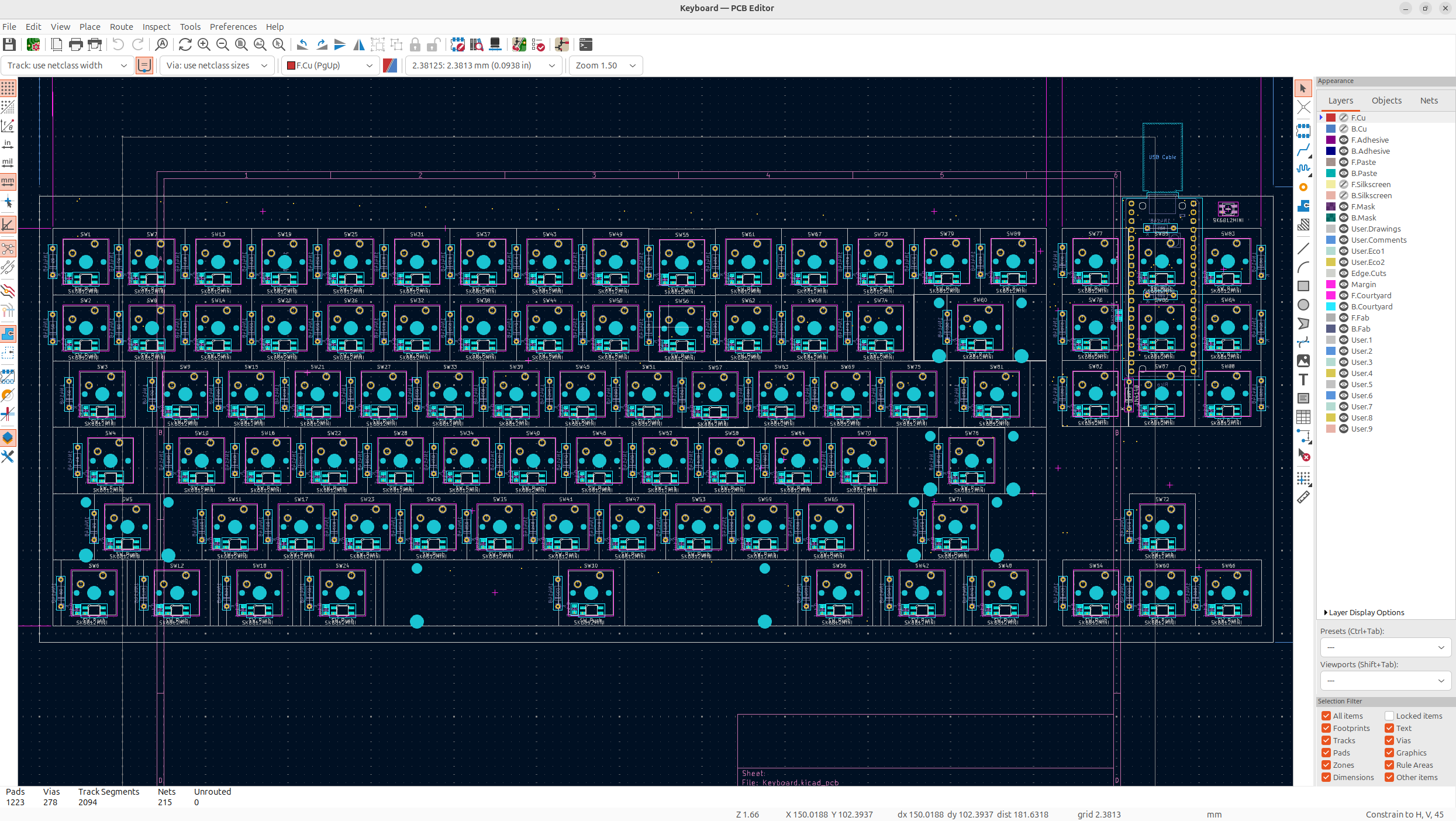Open the scripting console
This screenshot has height=821, width=1456.
[x=585, y=44]
